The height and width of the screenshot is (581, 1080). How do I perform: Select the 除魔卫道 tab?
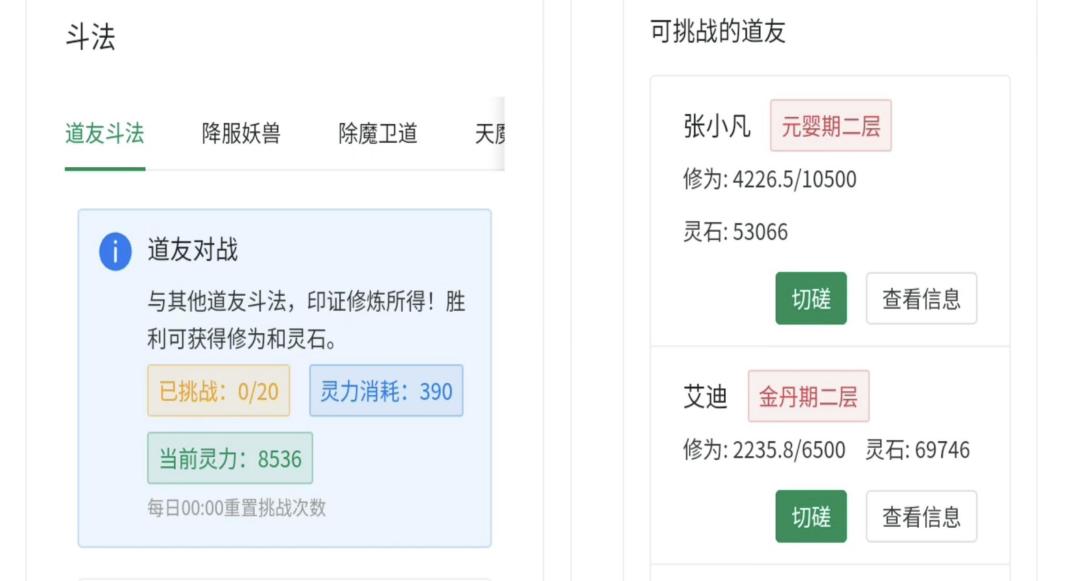pyautogui.click(x=378, y=134)
